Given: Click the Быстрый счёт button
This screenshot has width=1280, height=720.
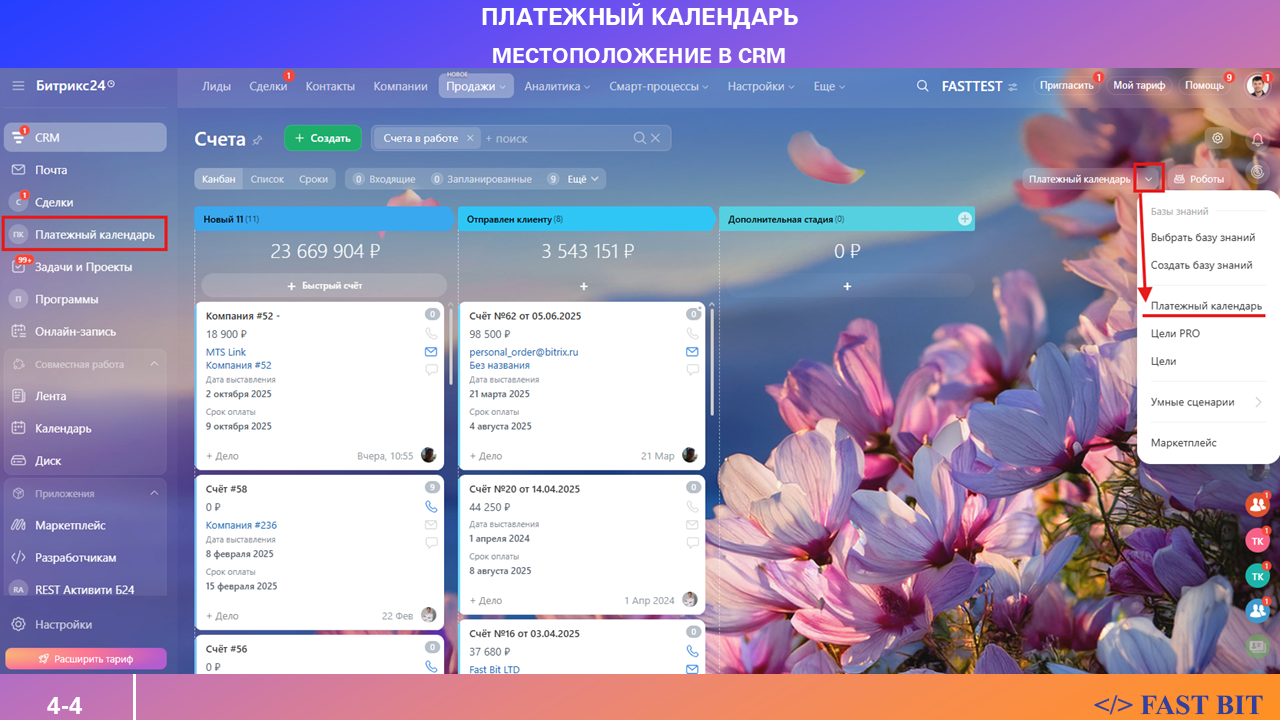Looking at the screenshot, I should coord(324,286).
